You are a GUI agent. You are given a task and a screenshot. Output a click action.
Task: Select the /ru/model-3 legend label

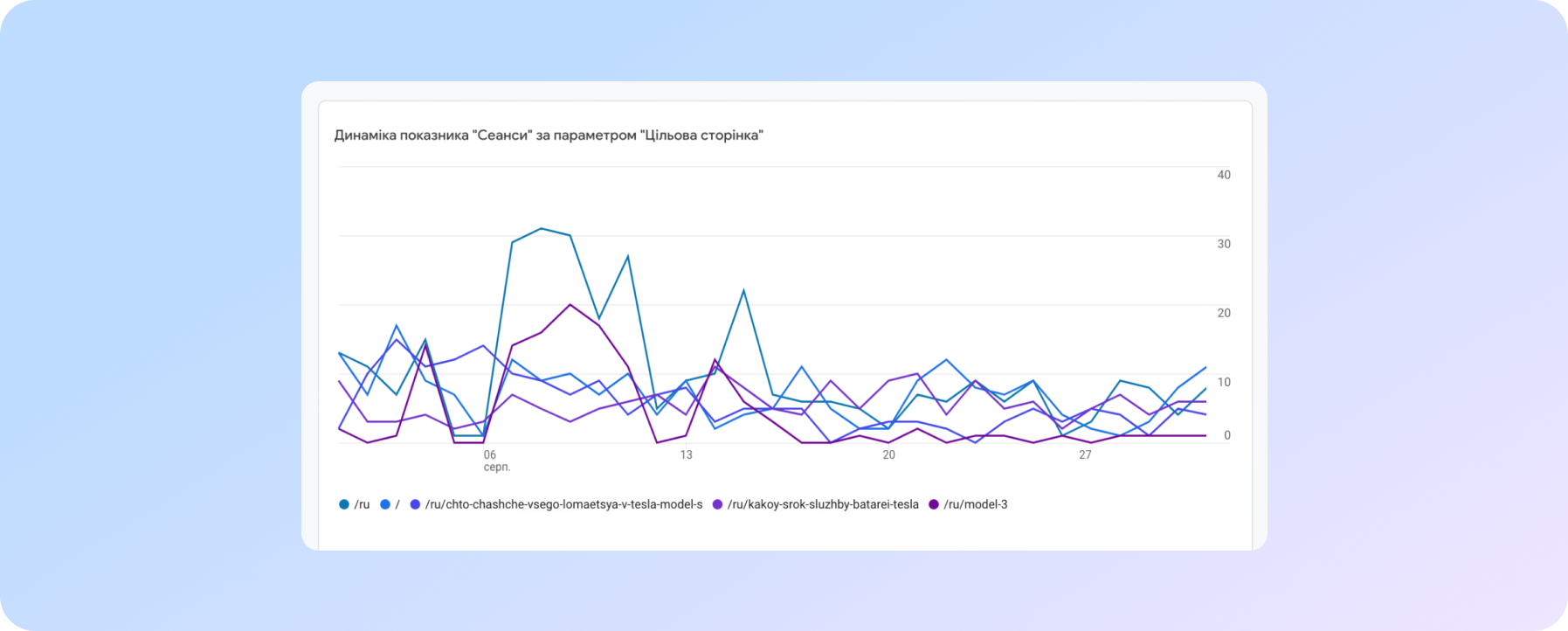pos(975,504)
